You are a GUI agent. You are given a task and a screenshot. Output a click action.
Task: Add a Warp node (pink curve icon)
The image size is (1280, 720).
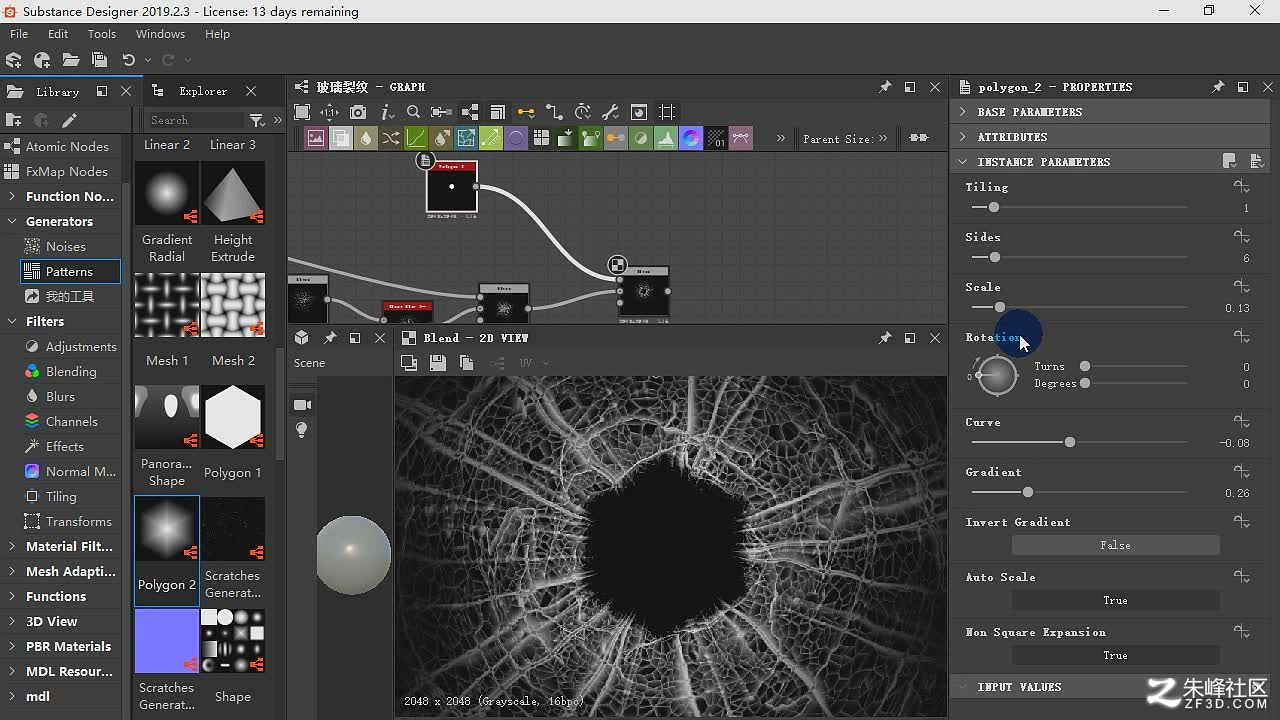coord(741,138)
